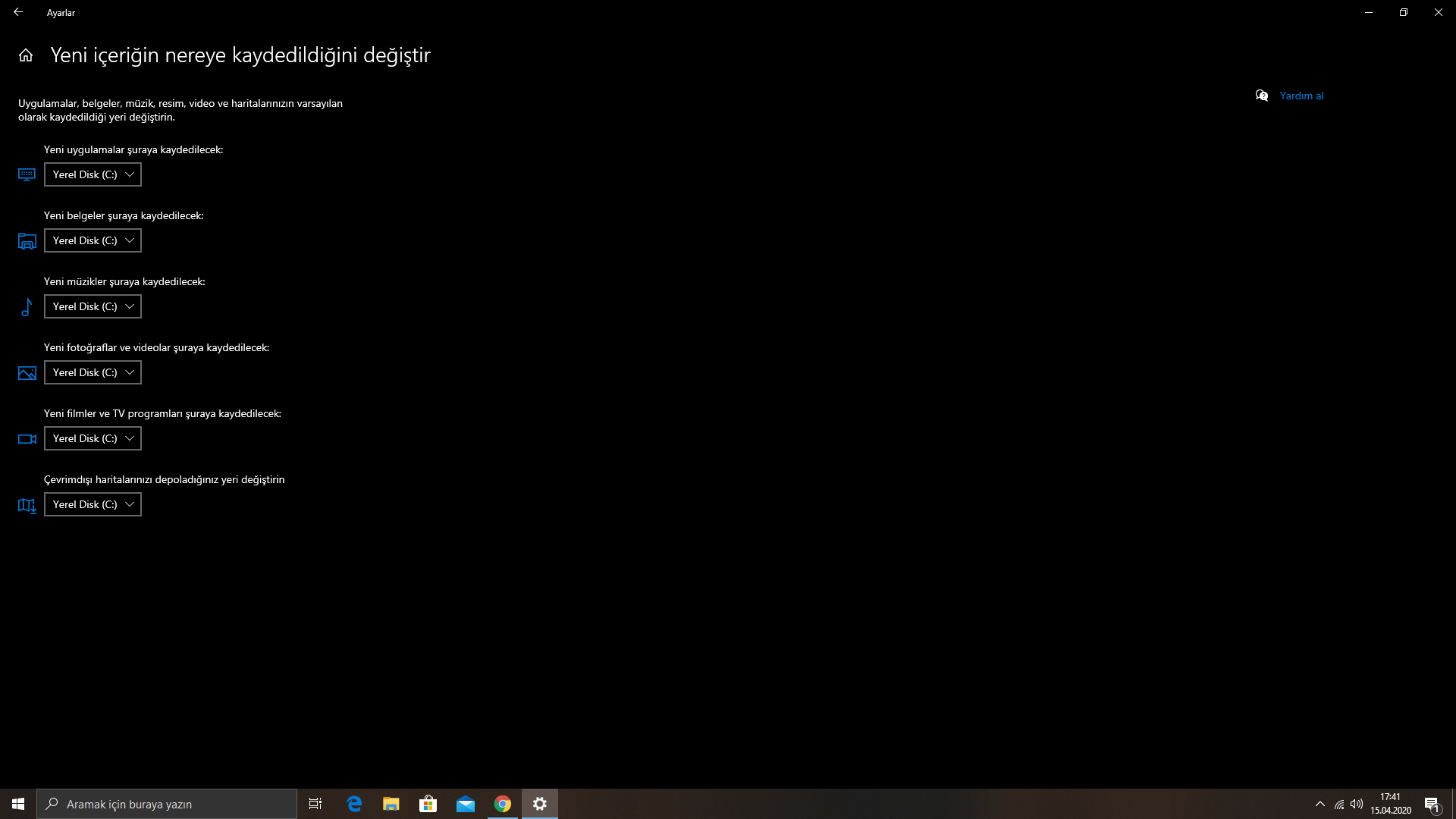Expand movies and TV programs location dropdown
Image resolution: width=1456 pixels, height=819 pixels.
[93, 438]
